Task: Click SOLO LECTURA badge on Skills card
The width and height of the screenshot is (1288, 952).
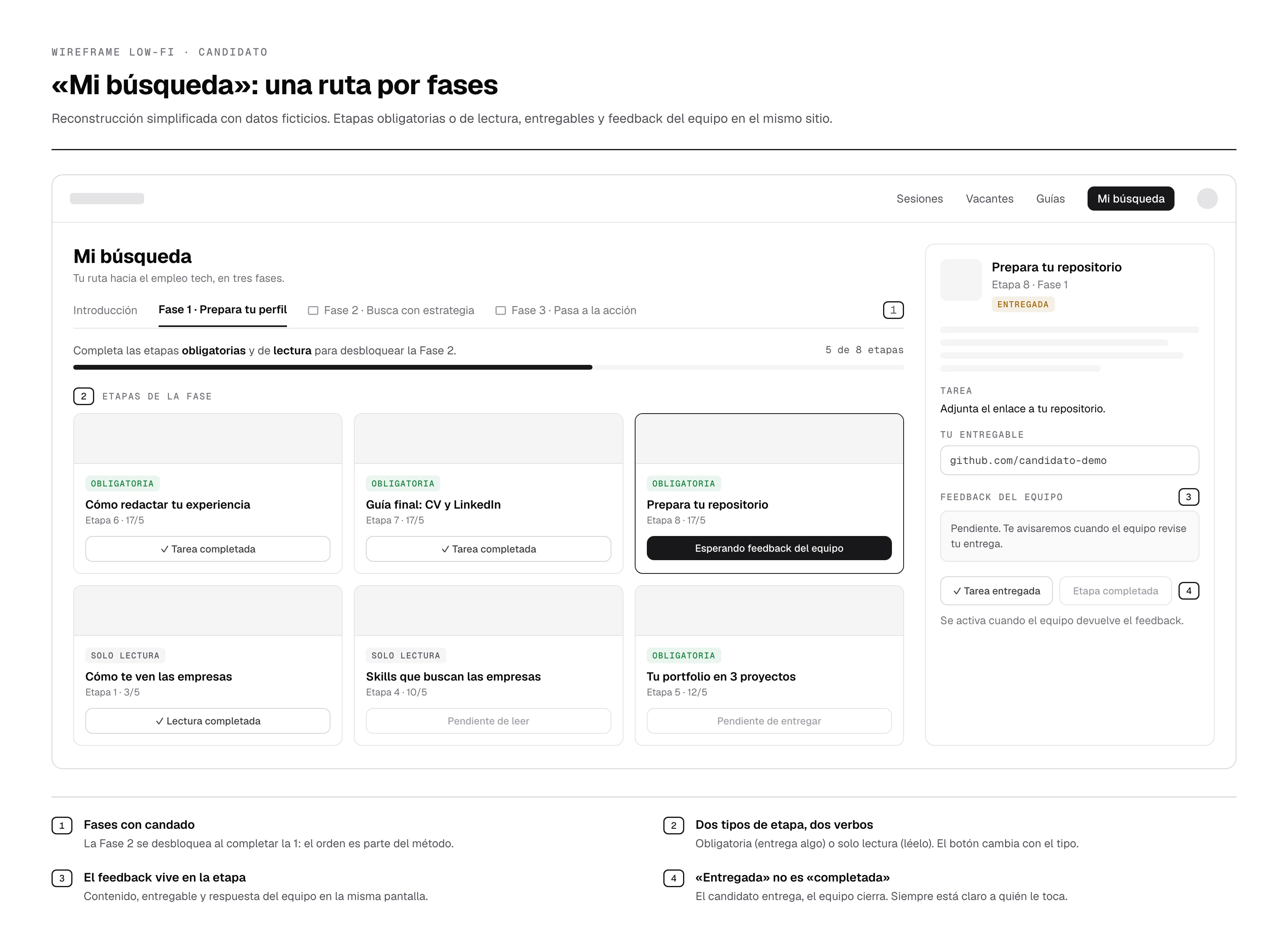Action: point(406,655)
